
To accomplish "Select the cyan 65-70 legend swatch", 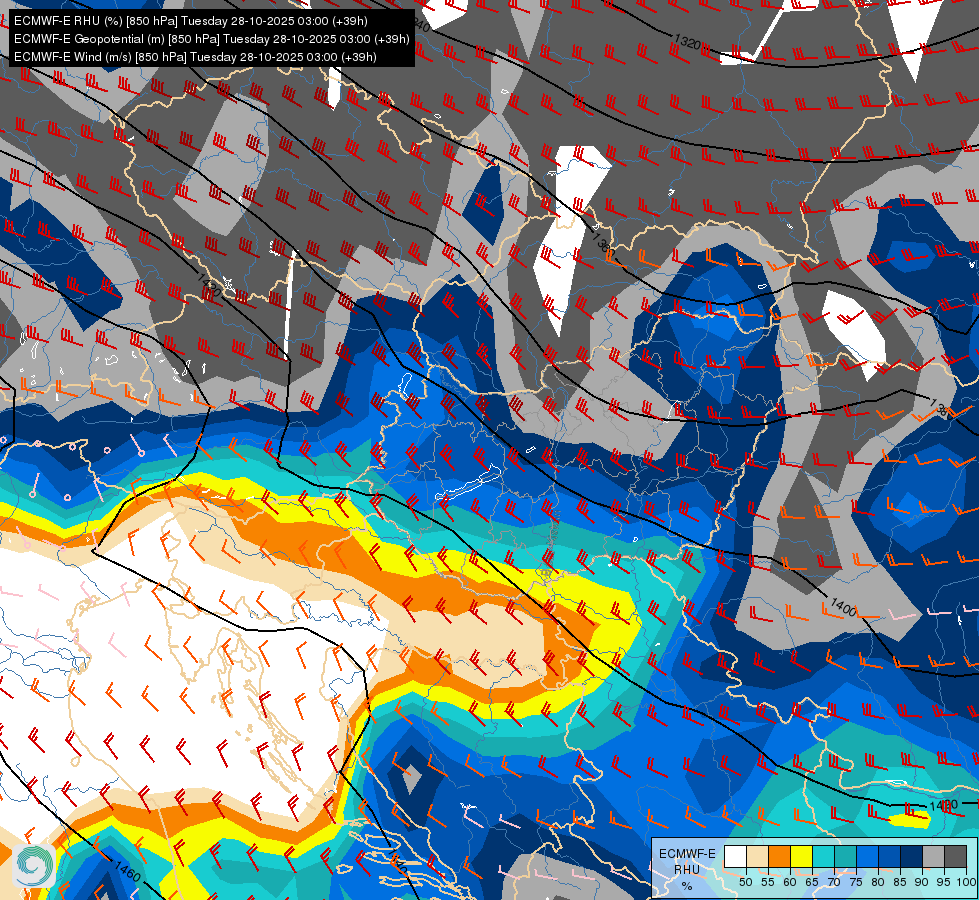I will pyautogui.click(x=824, y=856).
